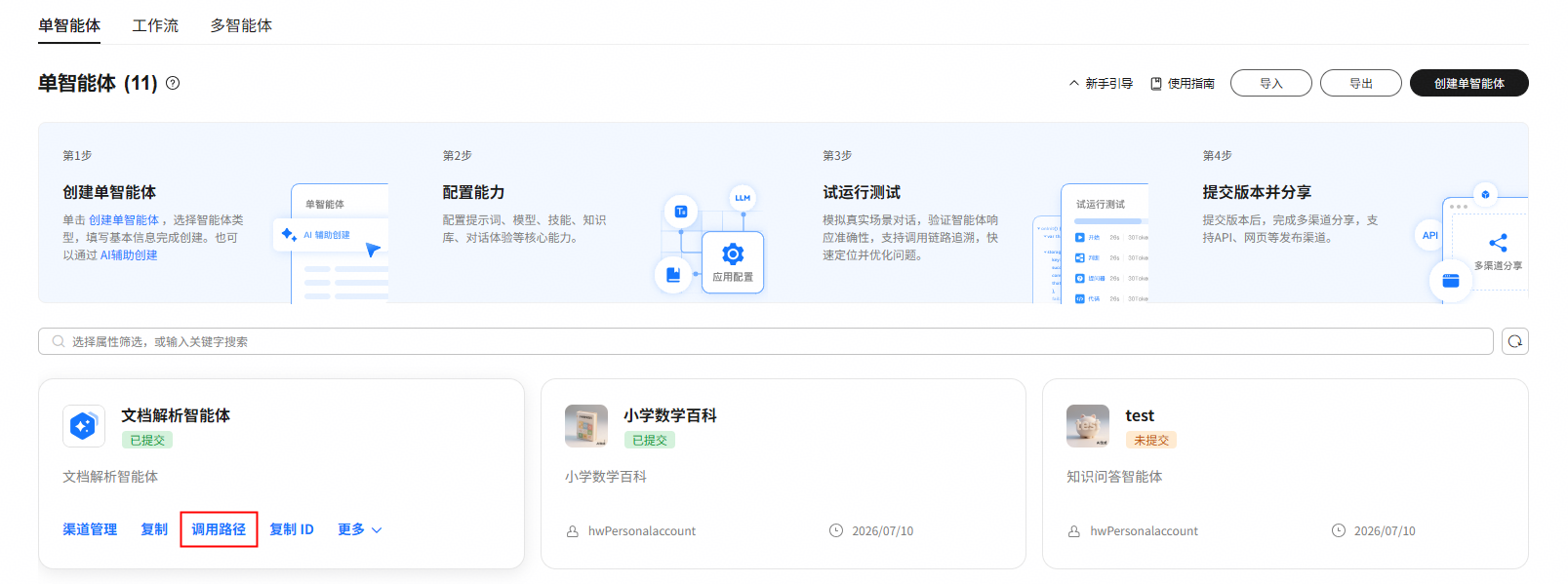This screenshot has height=584, width=1568.
Task: Click the 文档解析智能体 card title
Action: click(176, 415)
